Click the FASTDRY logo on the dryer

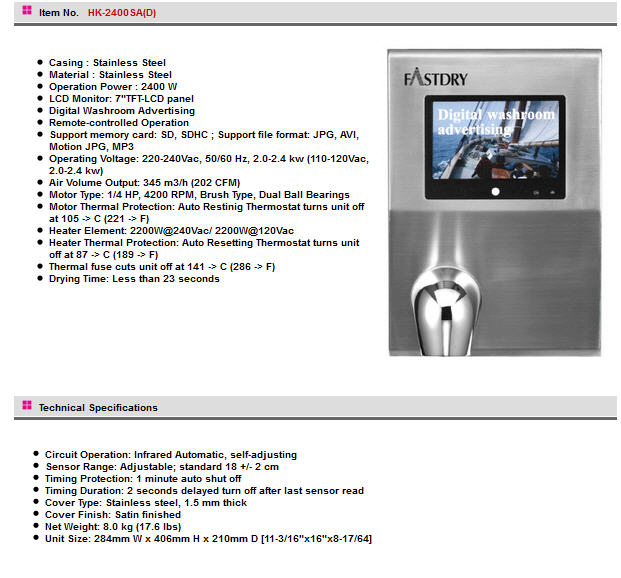pos(436,78)
